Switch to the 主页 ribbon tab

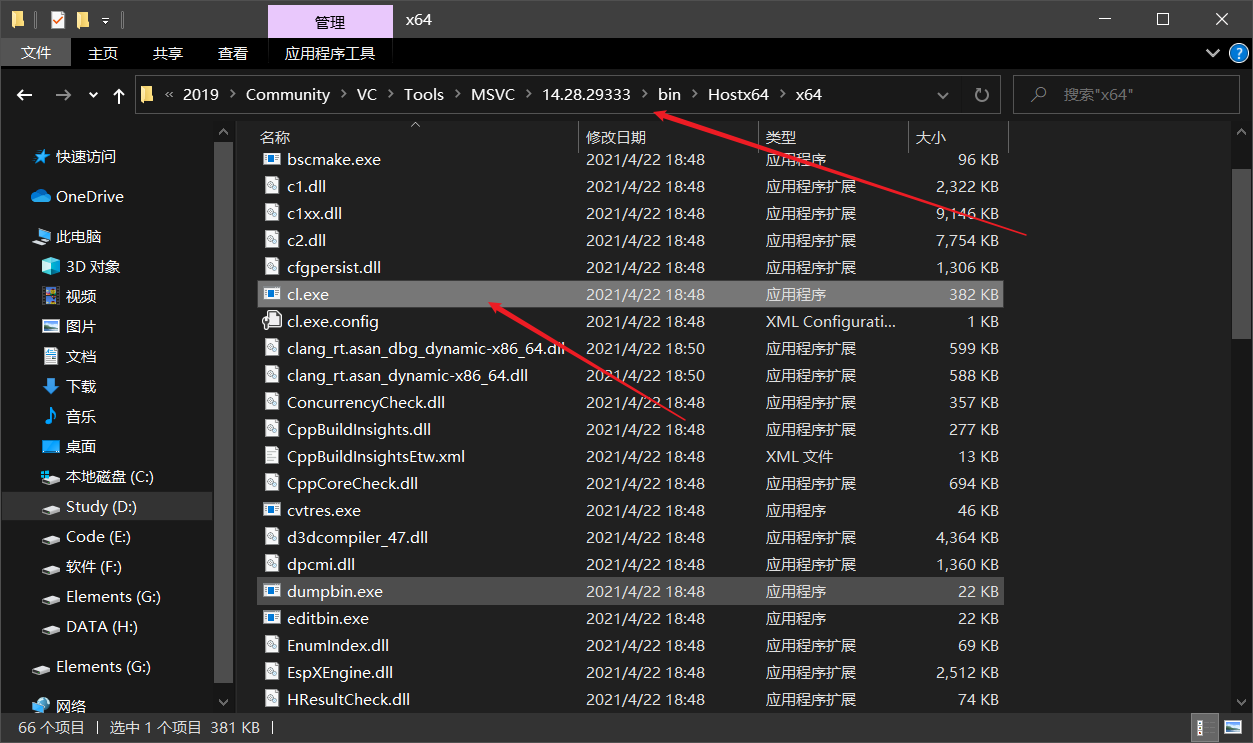(x=103, y=54)
